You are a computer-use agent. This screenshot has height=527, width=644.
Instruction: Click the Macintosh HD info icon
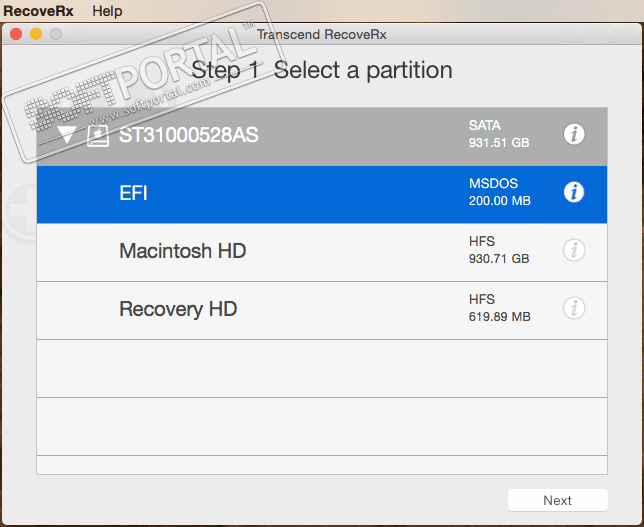coord(574,251)
